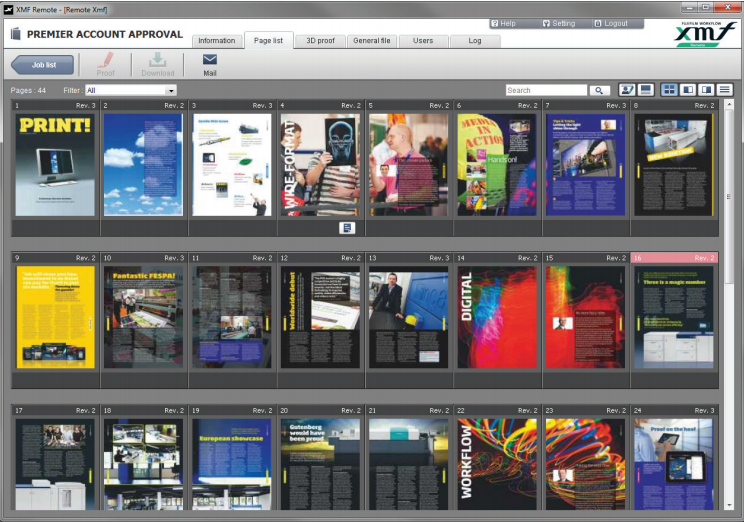This screenshot has height=522, width=744.
Task: Select page 12 Worldwide debut thumbnail
Action: pos(320,317)
